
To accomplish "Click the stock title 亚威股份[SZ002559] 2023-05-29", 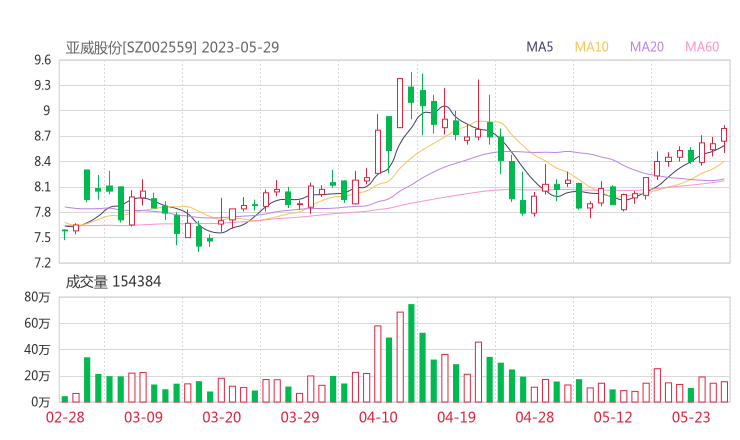I will pyautogui.click(x=172, y=47).
